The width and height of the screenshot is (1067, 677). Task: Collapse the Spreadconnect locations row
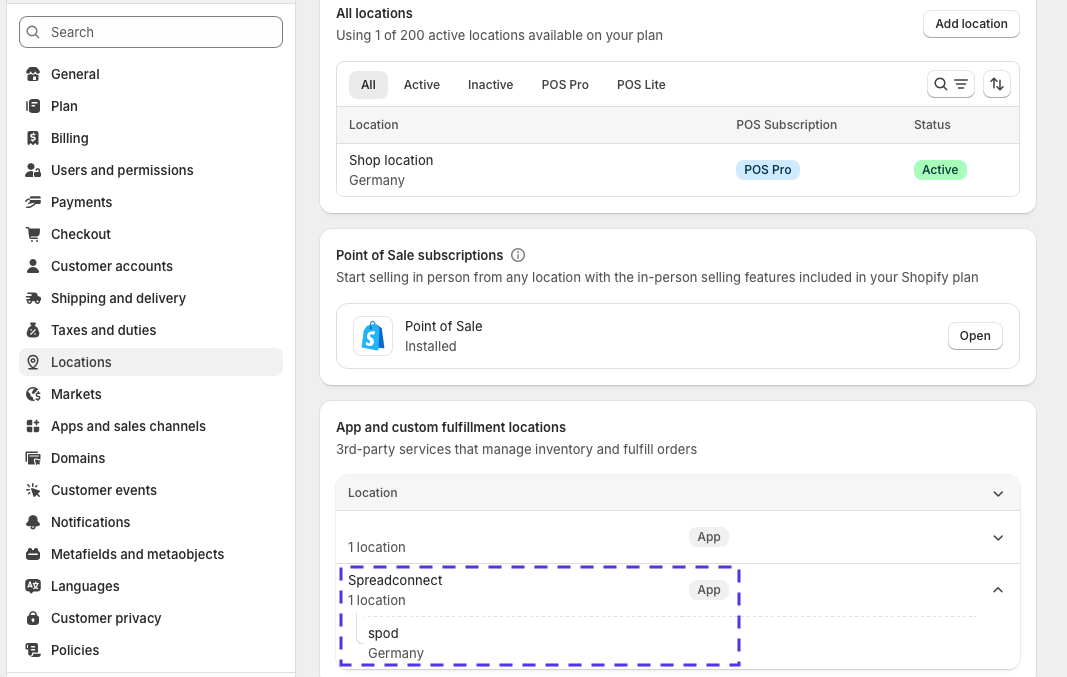[998, 589]
